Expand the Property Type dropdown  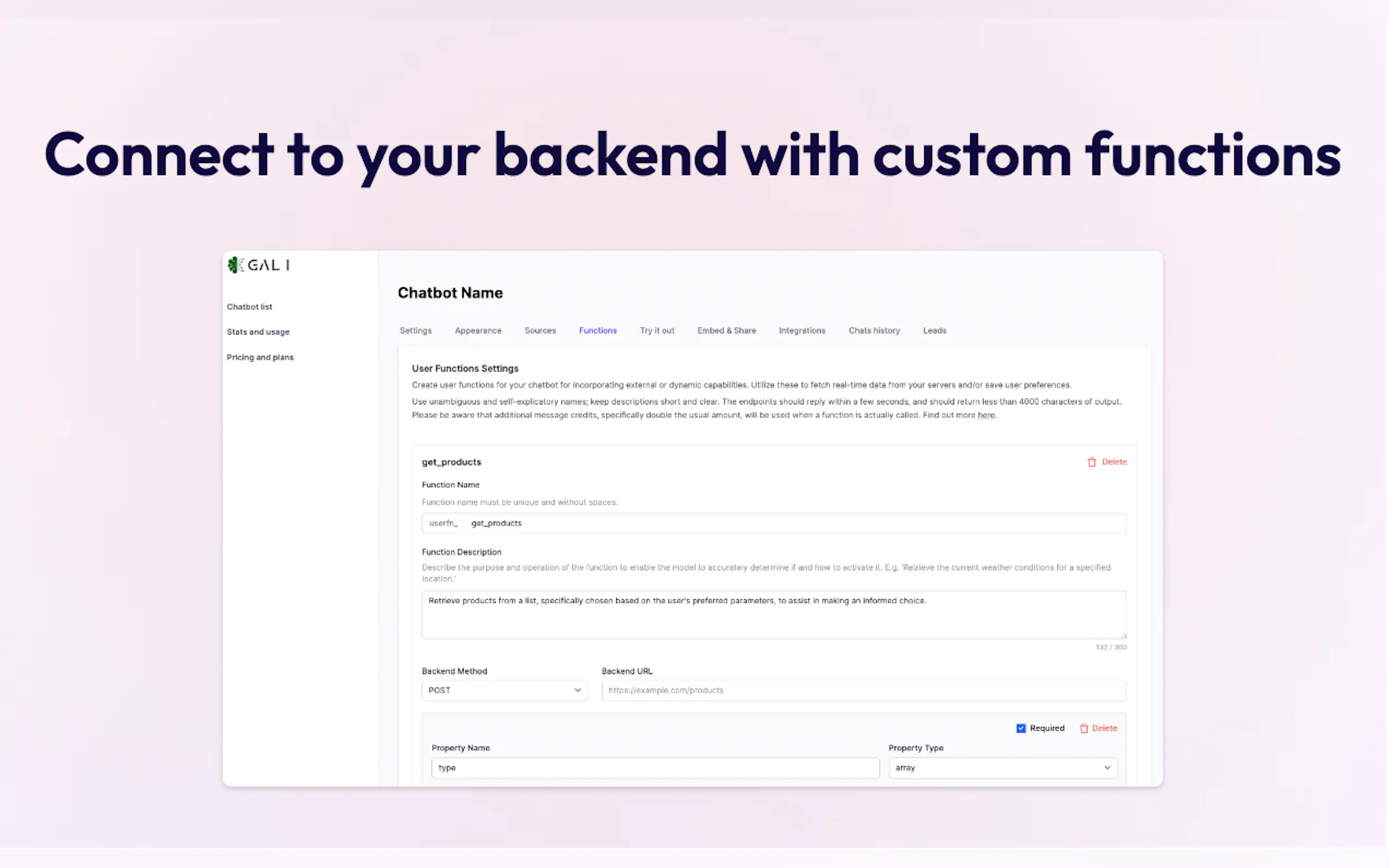tap(1002, 767)
